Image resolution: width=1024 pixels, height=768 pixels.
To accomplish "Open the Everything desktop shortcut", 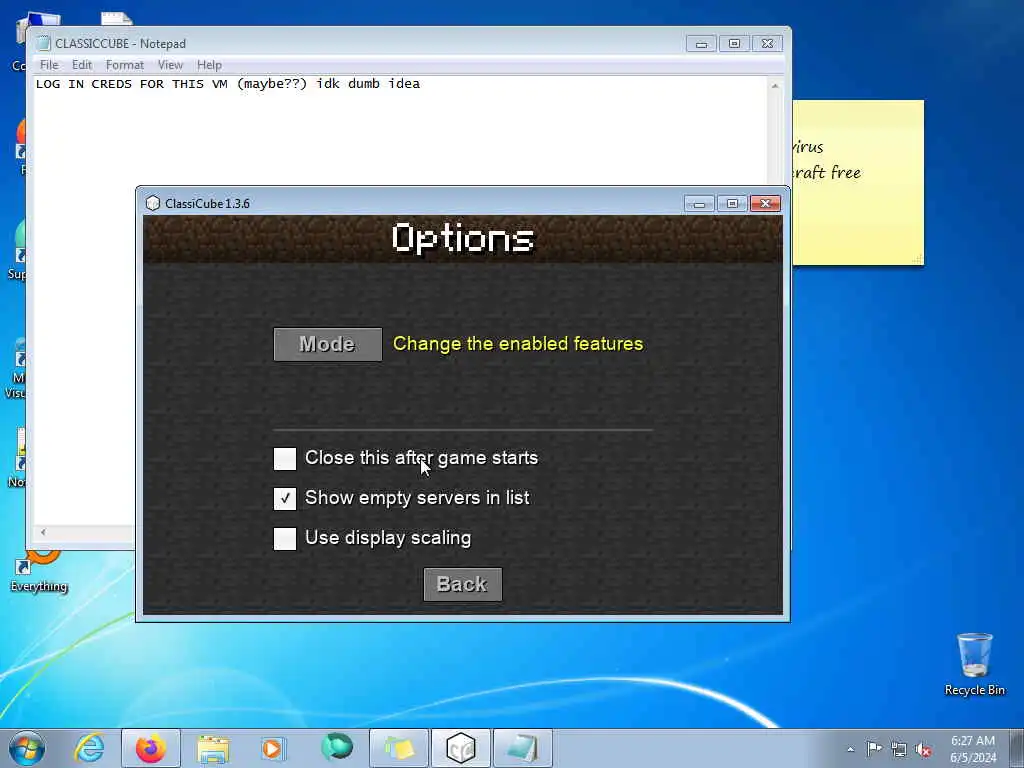I will coord(39,571).
